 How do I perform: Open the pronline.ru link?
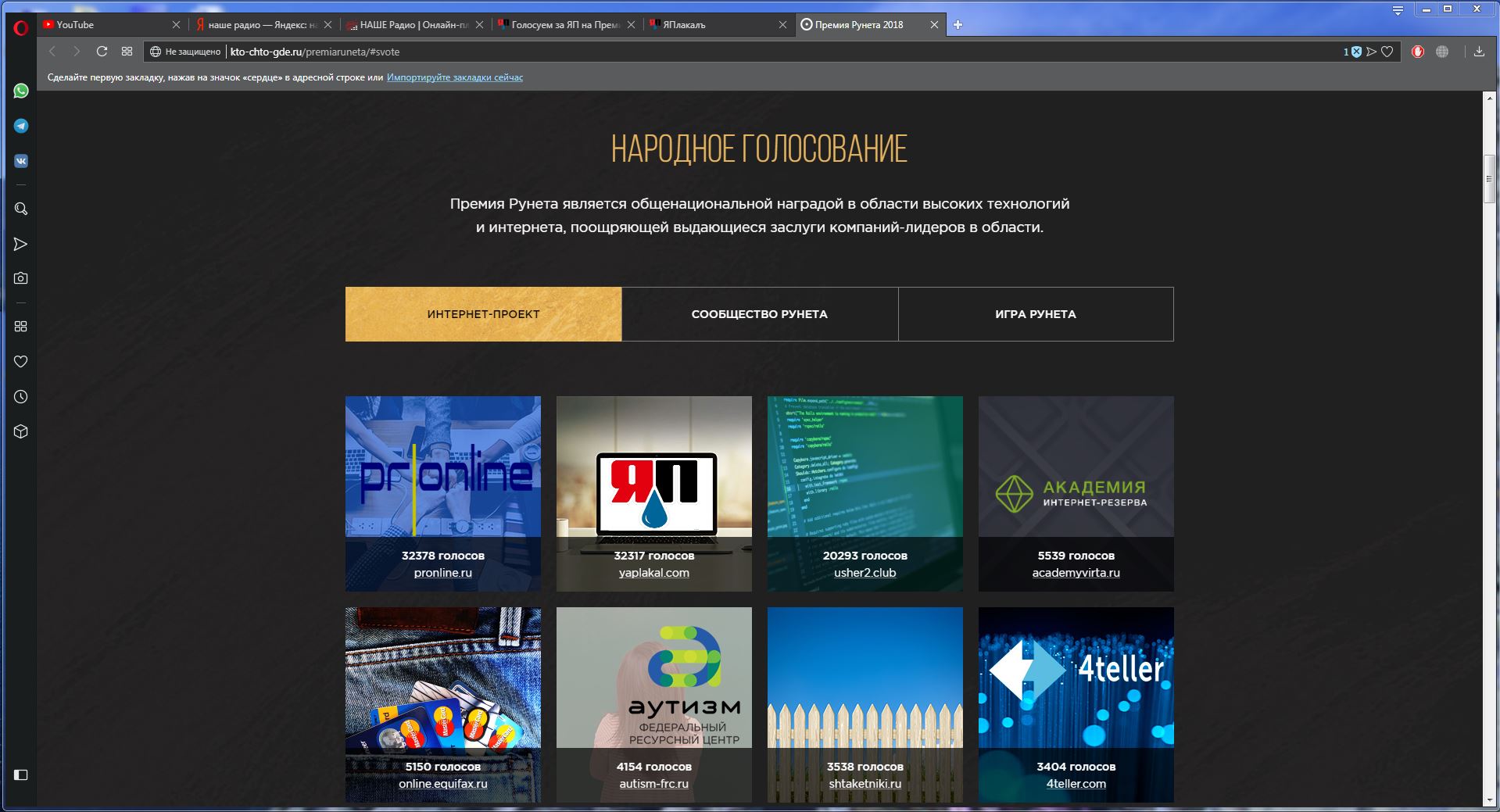point(443,573)
